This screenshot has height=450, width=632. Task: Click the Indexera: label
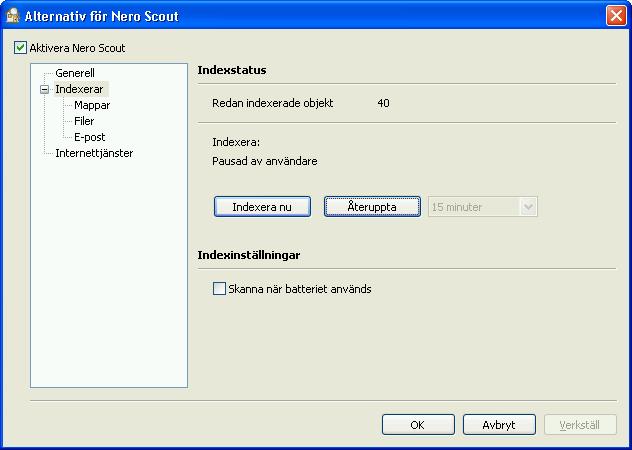pyautogui.click(x=236, y=142)
